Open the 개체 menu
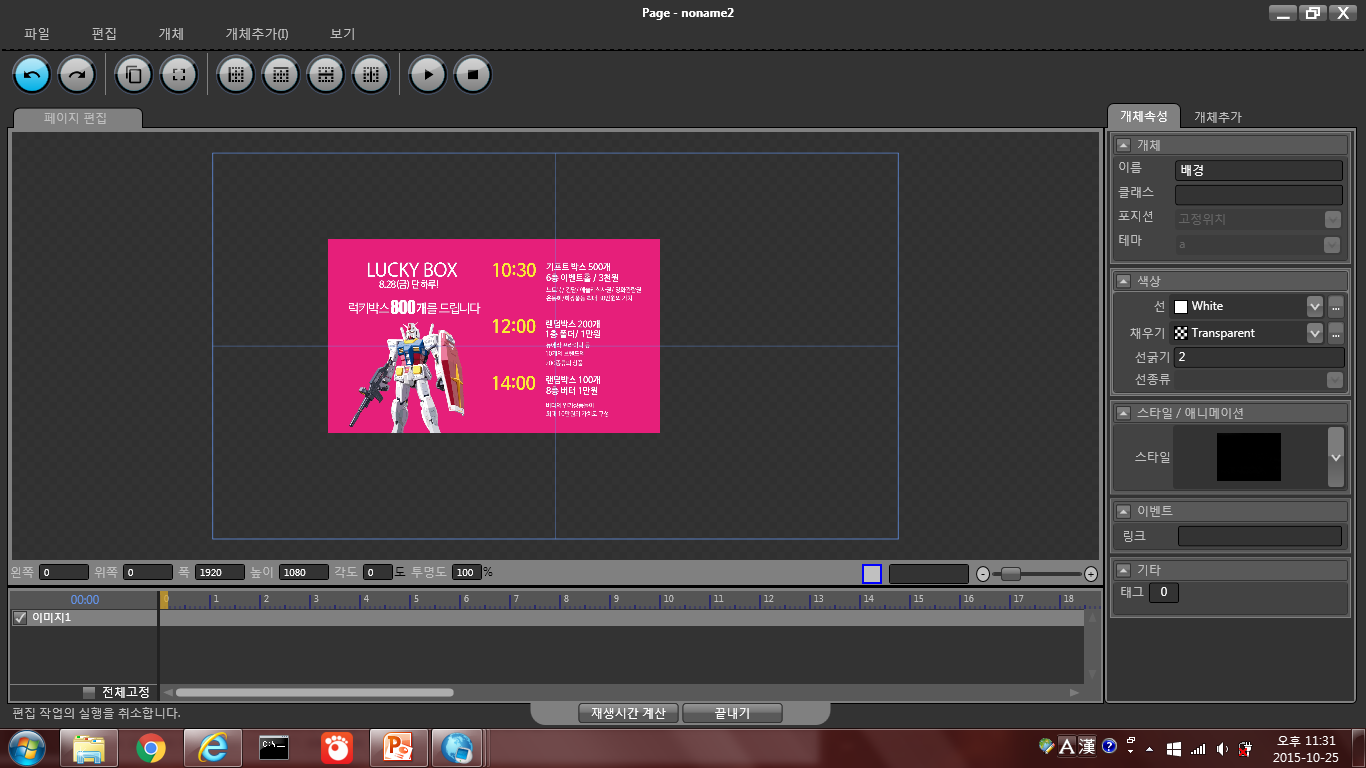This screenshot has width=1366, height=768. tap(171, 33)
